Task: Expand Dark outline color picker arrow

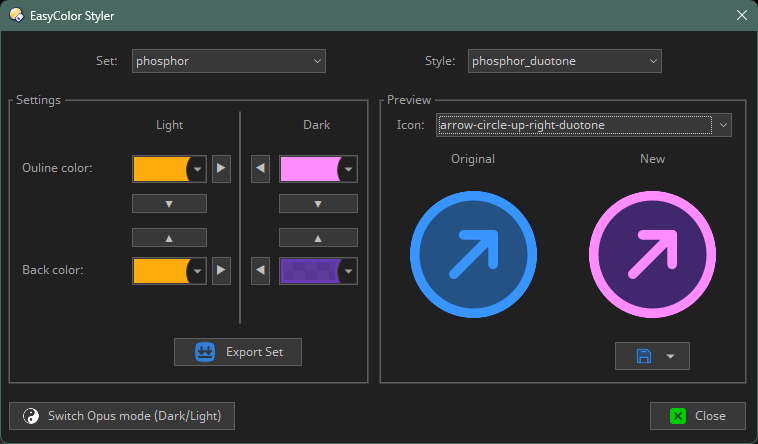Action: (349, 169)
